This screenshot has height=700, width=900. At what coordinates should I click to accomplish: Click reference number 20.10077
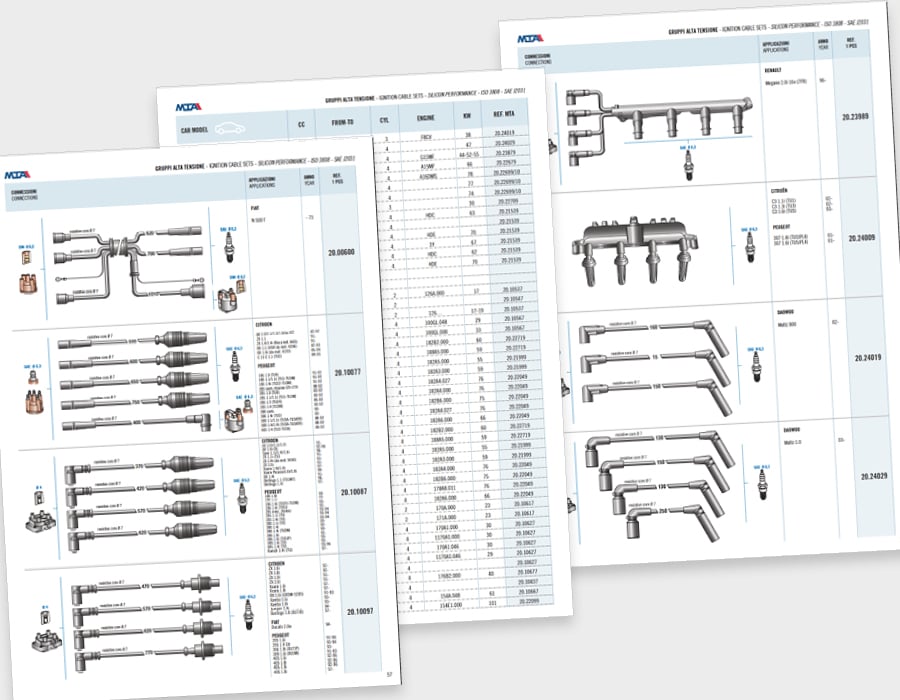(x=347, y=372)
